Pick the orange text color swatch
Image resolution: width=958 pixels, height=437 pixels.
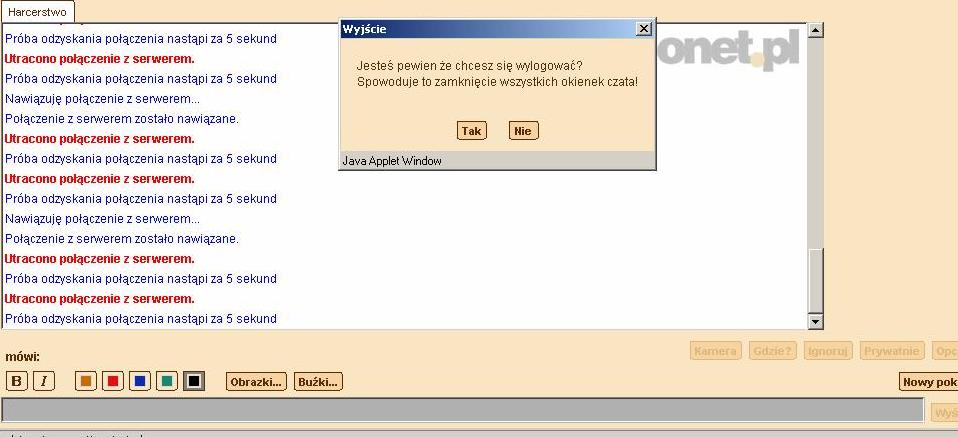coord(86,381)
